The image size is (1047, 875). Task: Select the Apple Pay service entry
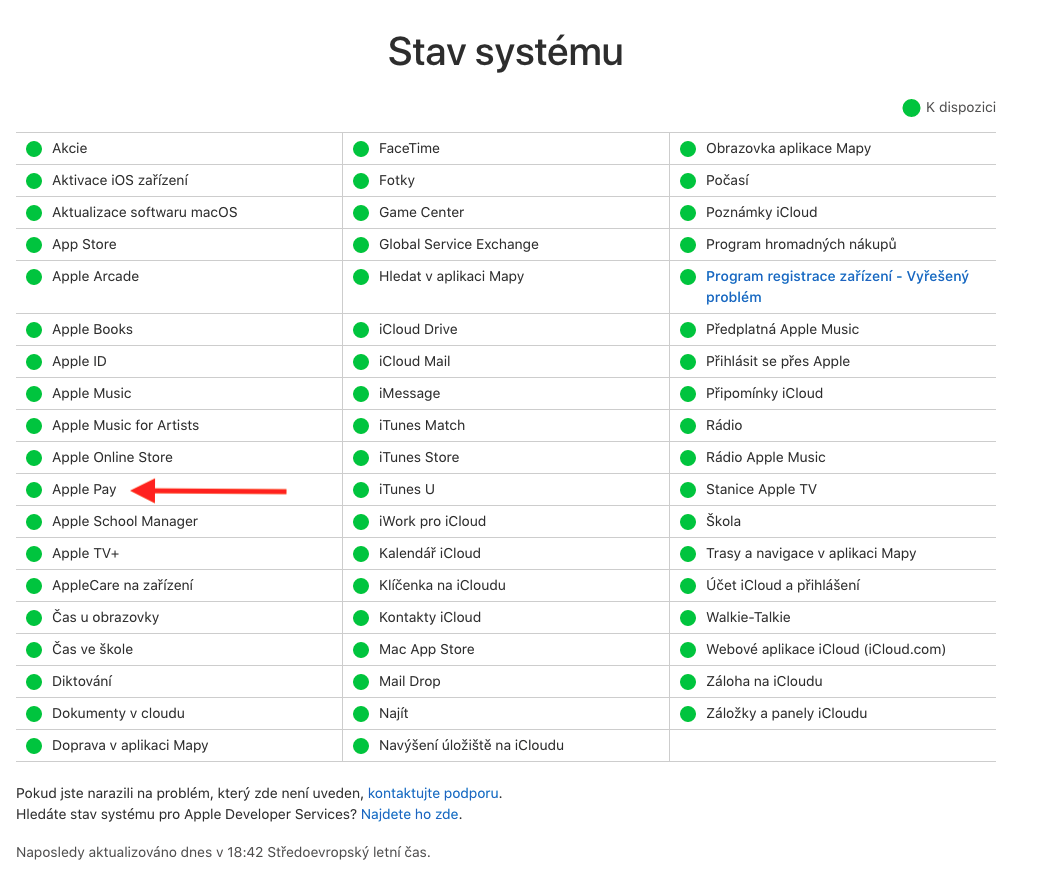84,489
